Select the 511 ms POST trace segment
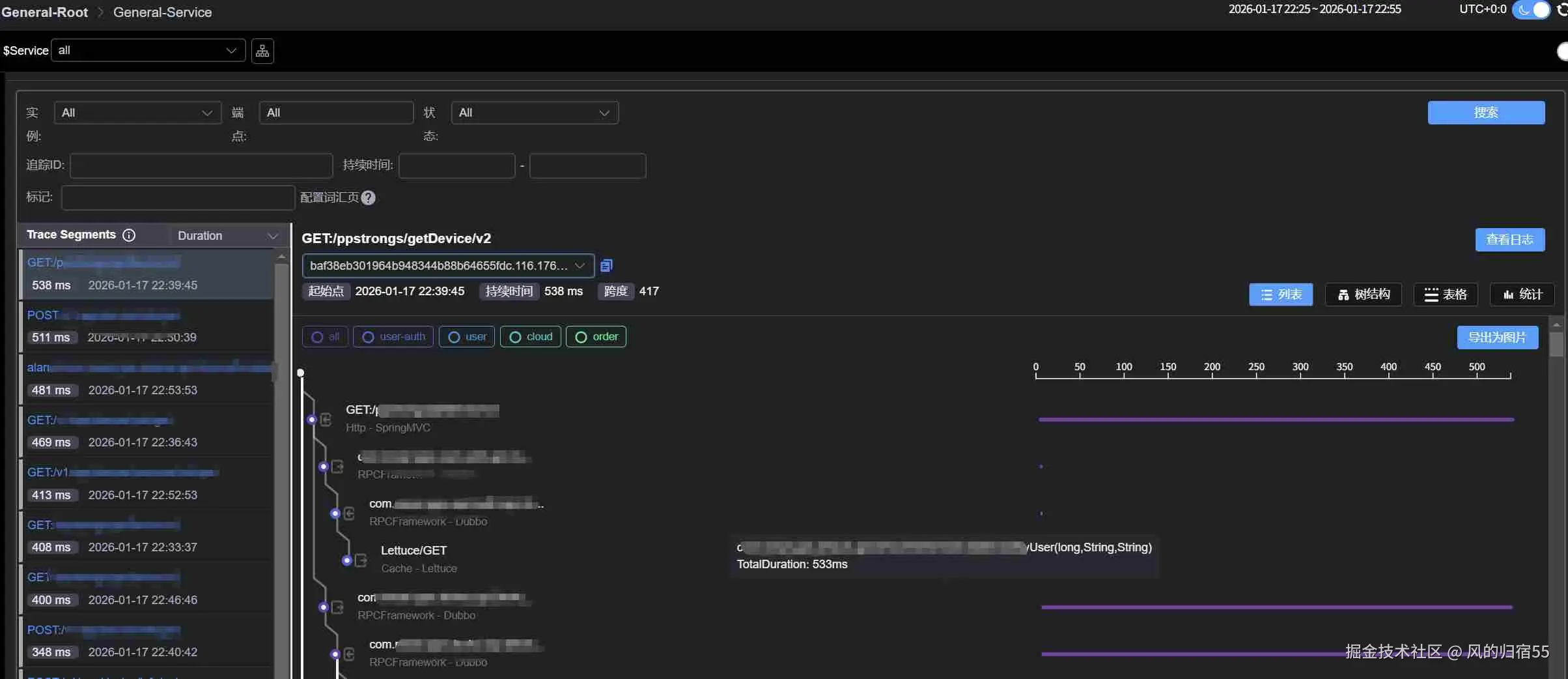Image resolution: width=1568 pixels, height=679 pixels. click(x=147, y=326)
